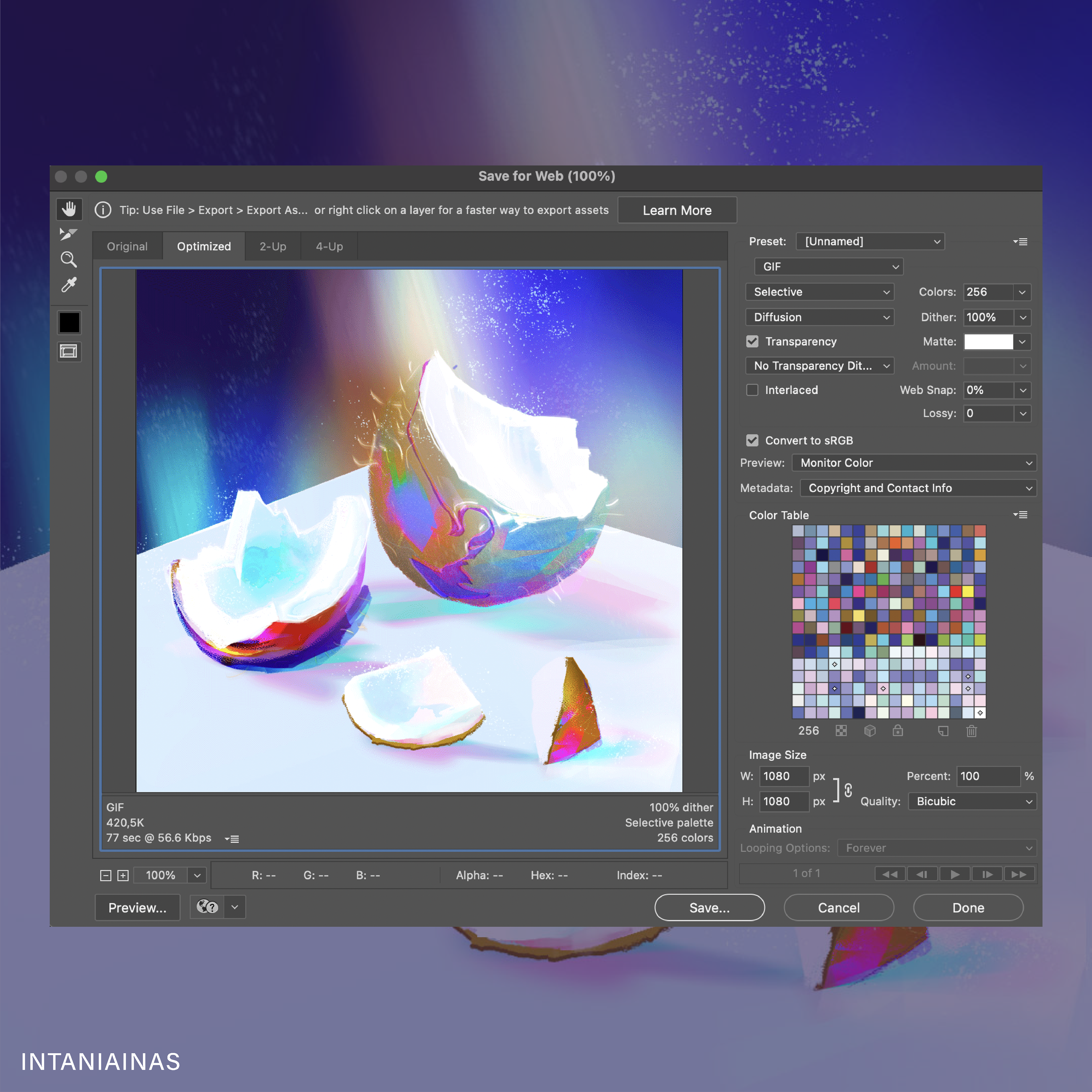Expand the Lossy dropdown arrow
The height and width of the screenshot is (1092, 1092).
1023,414
